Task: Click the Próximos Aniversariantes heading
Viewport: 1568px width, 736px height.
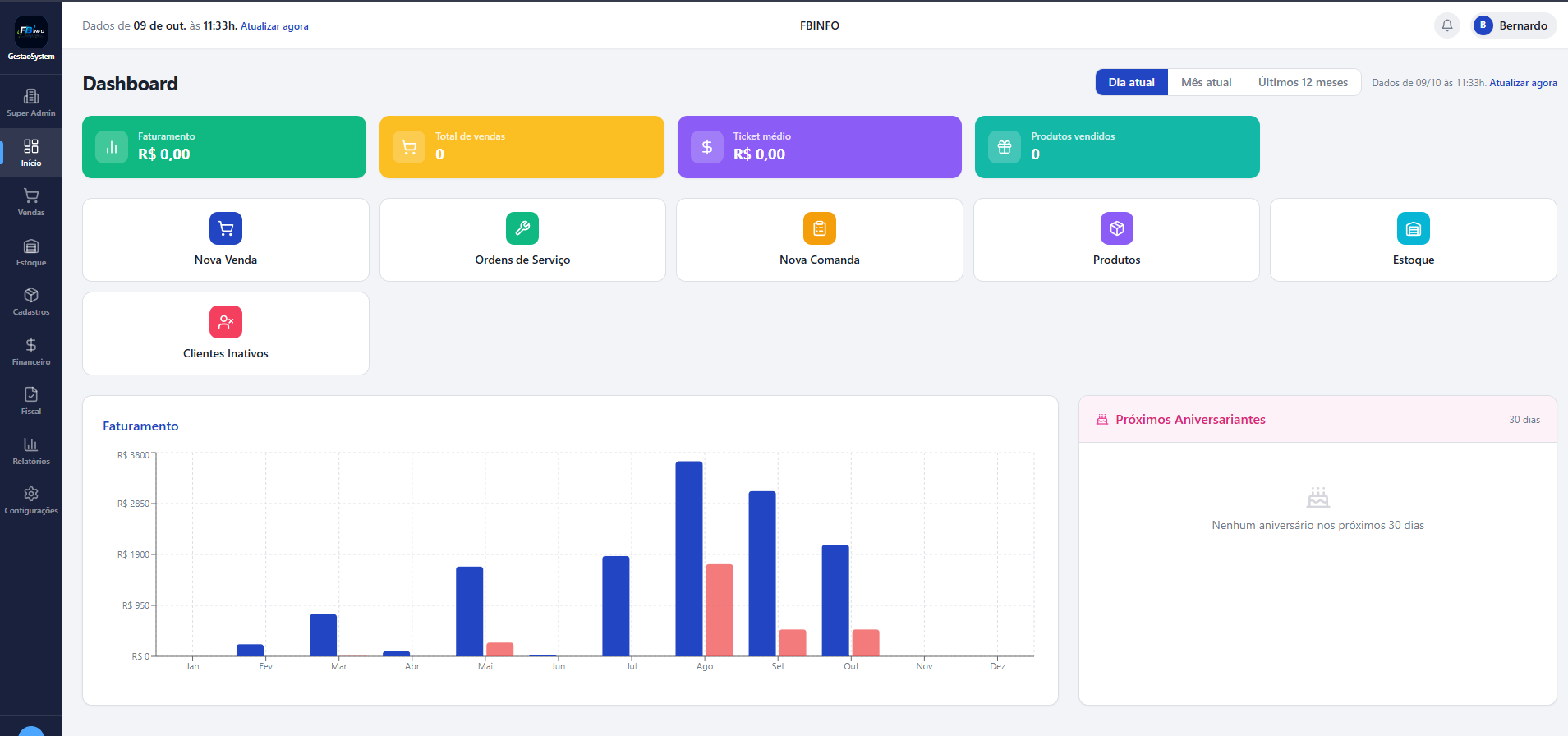Action: [1190, 420]
